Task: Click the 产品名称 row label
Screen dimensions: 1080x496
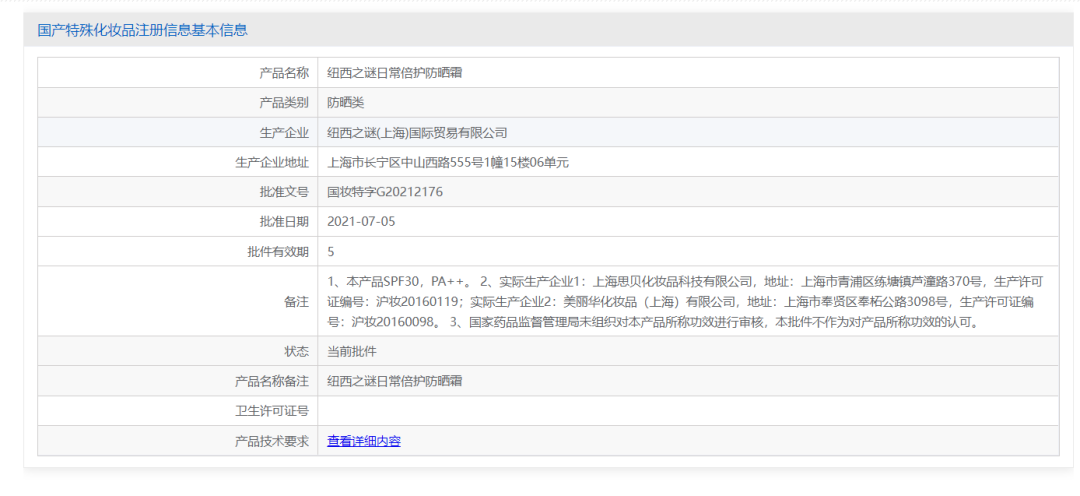Action: (x=284, y=73)
